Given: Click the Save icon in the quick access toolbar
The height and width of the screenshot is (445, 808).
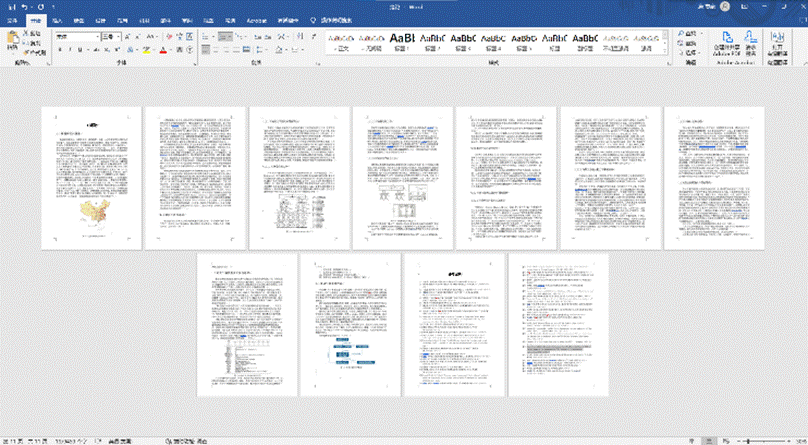Looking at the screenshot, I should click(x=6, y=6).
